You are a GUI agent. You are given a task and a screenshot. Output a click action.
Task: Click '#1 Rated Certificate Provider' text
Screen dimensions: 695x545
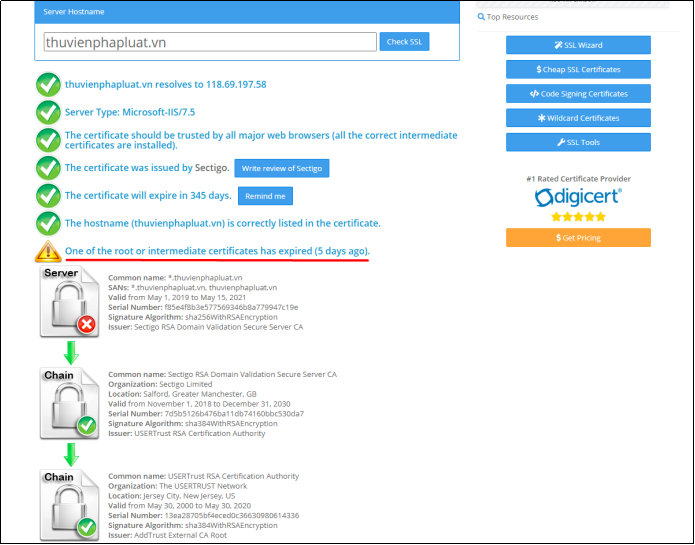tap(578, 179)
